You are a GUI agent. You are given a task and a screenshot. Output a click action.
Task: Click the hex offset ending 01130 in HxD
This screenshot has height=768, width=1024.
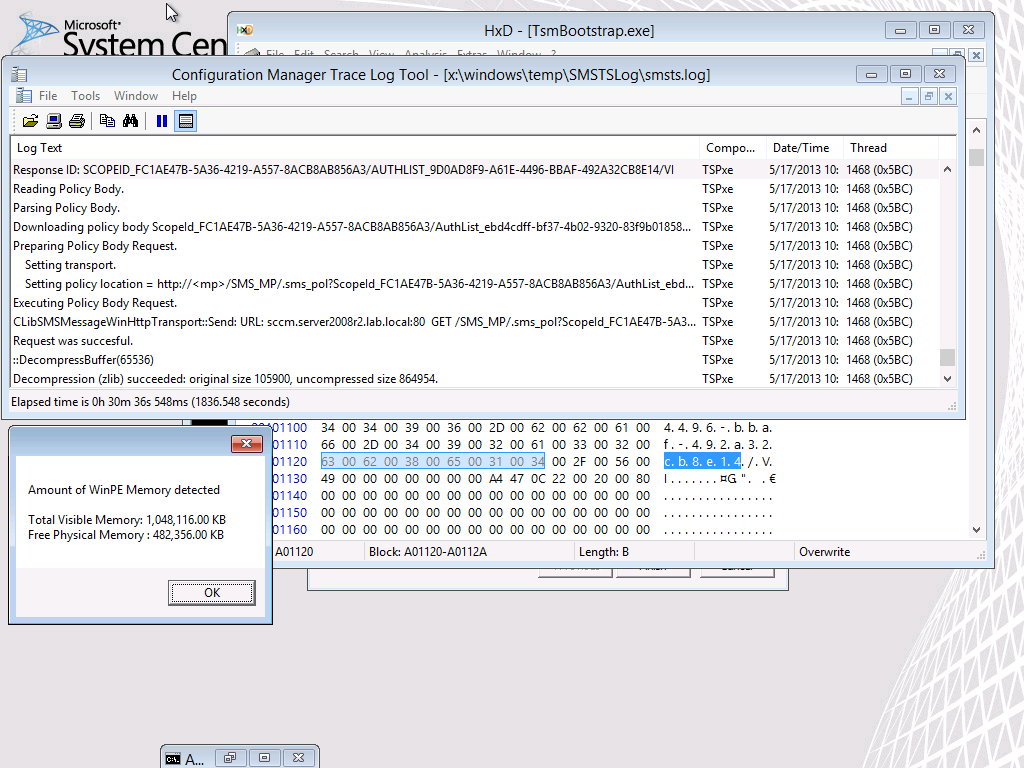point(289,479)
